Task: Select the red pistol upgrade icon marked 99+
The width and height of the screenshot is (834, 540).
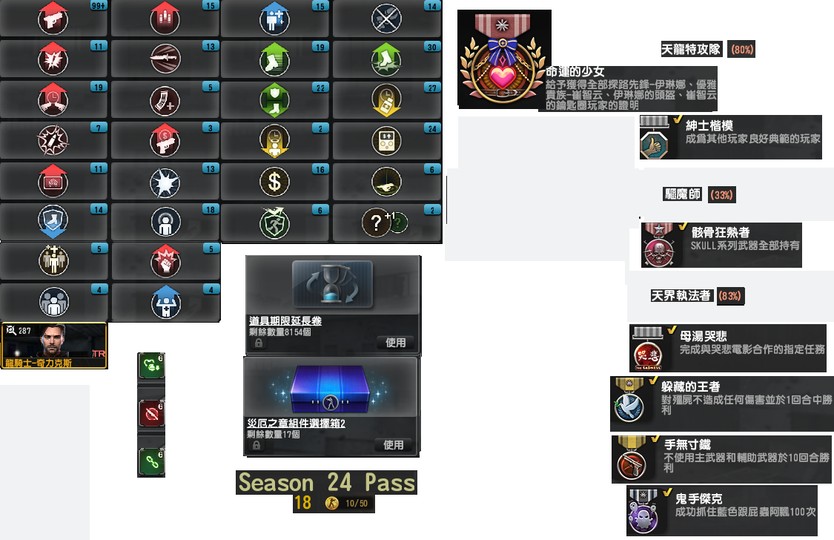Action: [53, 18]
